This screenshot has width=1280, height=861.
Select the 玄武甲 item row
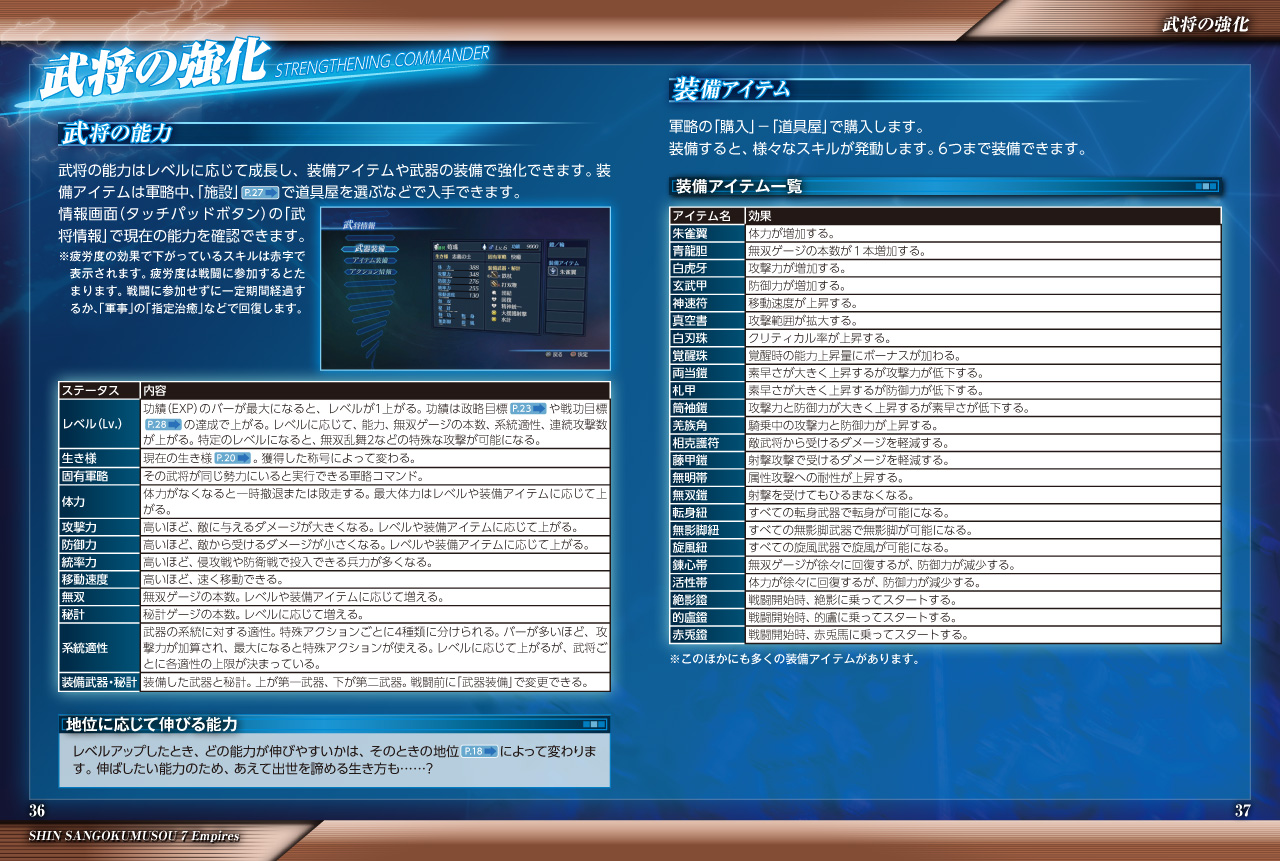(x=945, y=286)
